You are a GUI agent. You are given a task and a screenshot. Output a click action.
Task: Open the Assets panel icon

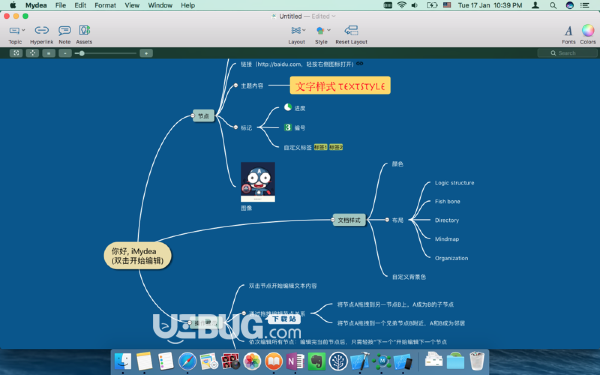(x=84, y=30)
